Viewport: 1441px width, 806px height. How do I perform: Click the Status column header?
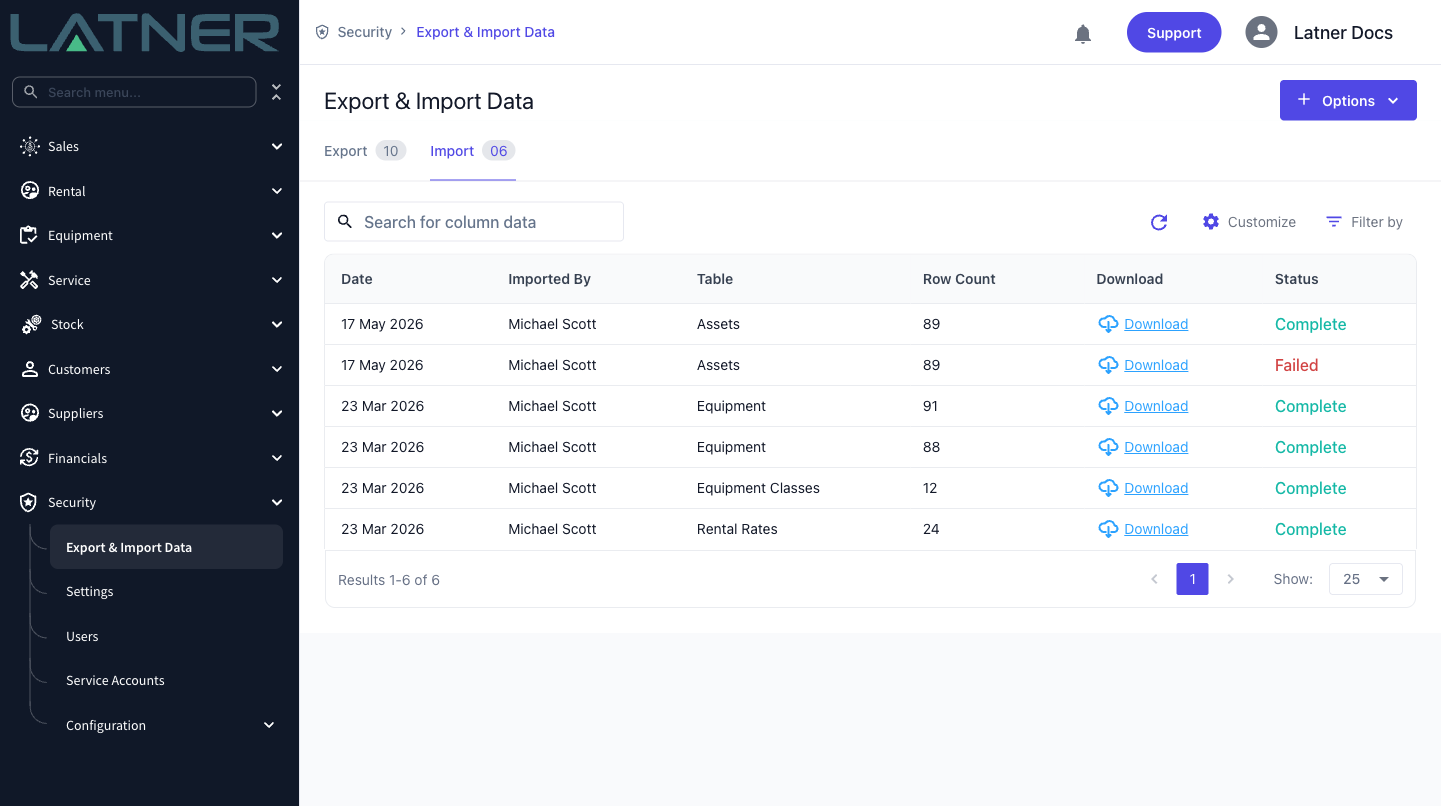coord(1296,279)
